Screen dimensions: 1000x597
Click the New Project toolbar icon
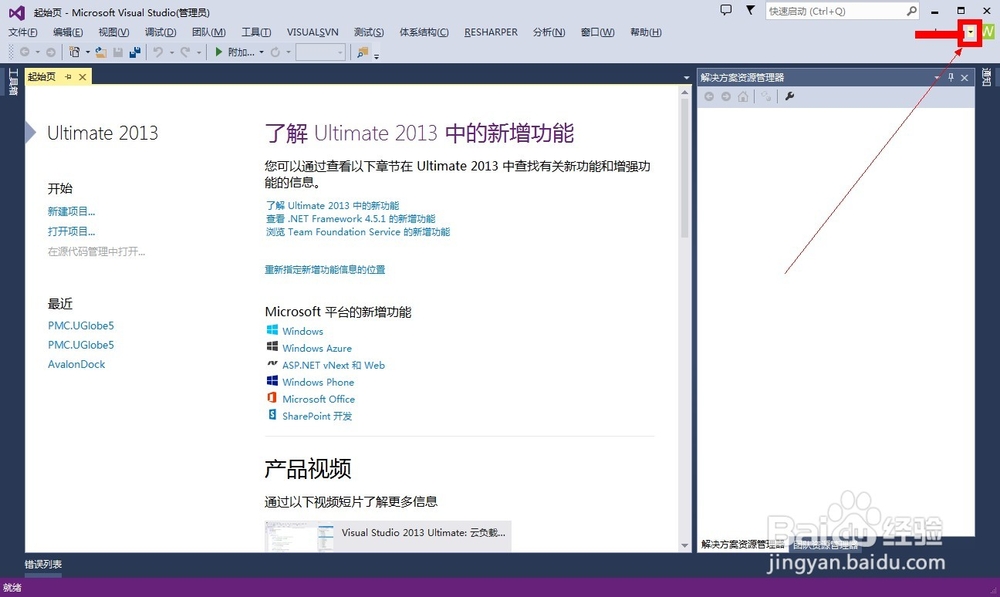pyautogui.click(x=75, y=52)
